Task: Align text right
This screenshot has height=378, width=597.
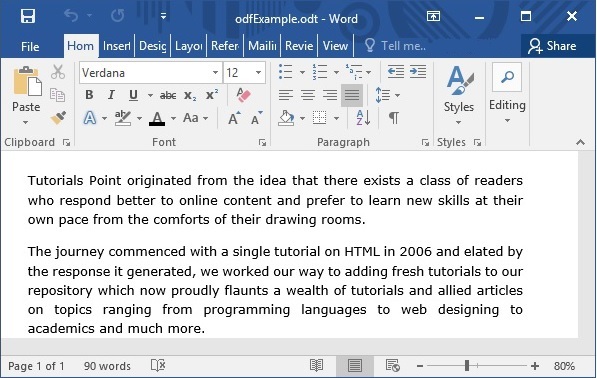Action: [330, 95]
